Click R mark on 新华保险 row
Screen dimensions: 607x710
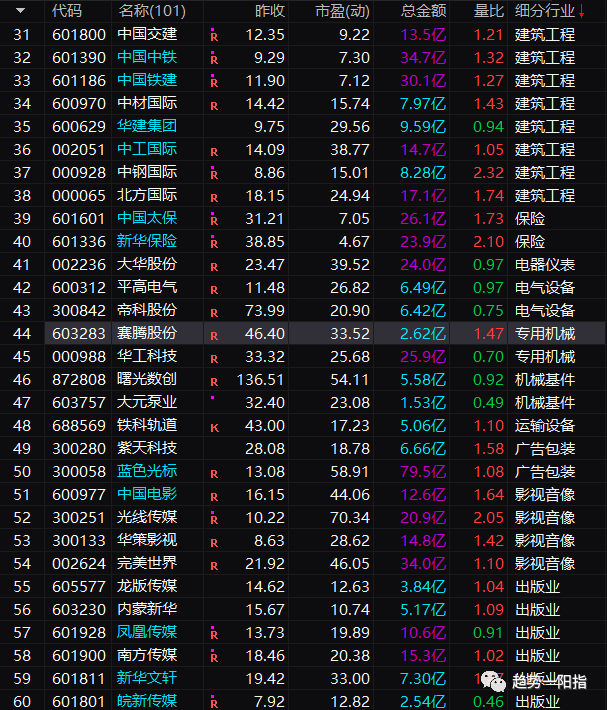pos(214,242)
